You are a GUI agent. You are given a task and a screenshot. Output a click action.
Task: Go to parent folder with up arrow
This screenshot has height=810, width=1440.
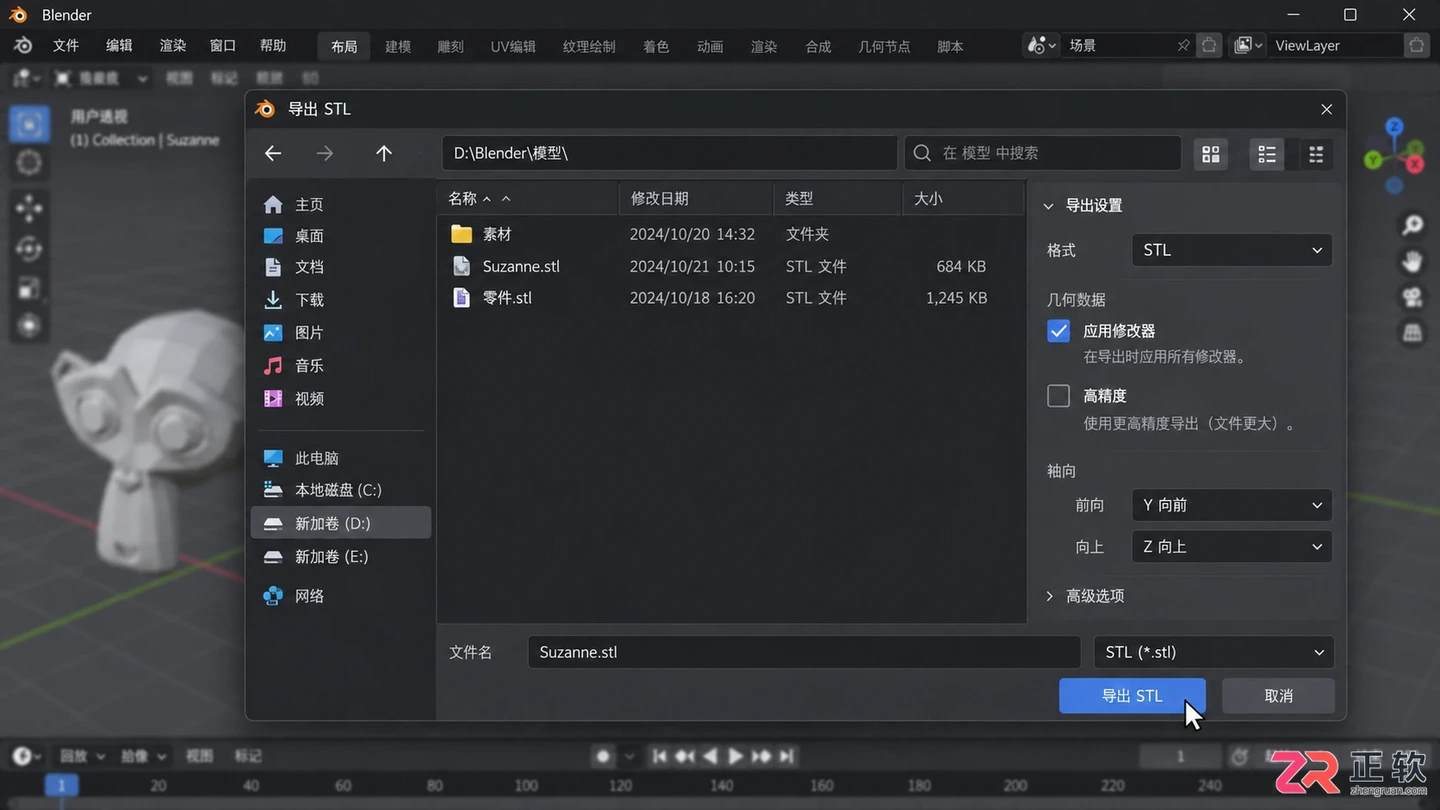pyautogui.click(x=384, y=153)
